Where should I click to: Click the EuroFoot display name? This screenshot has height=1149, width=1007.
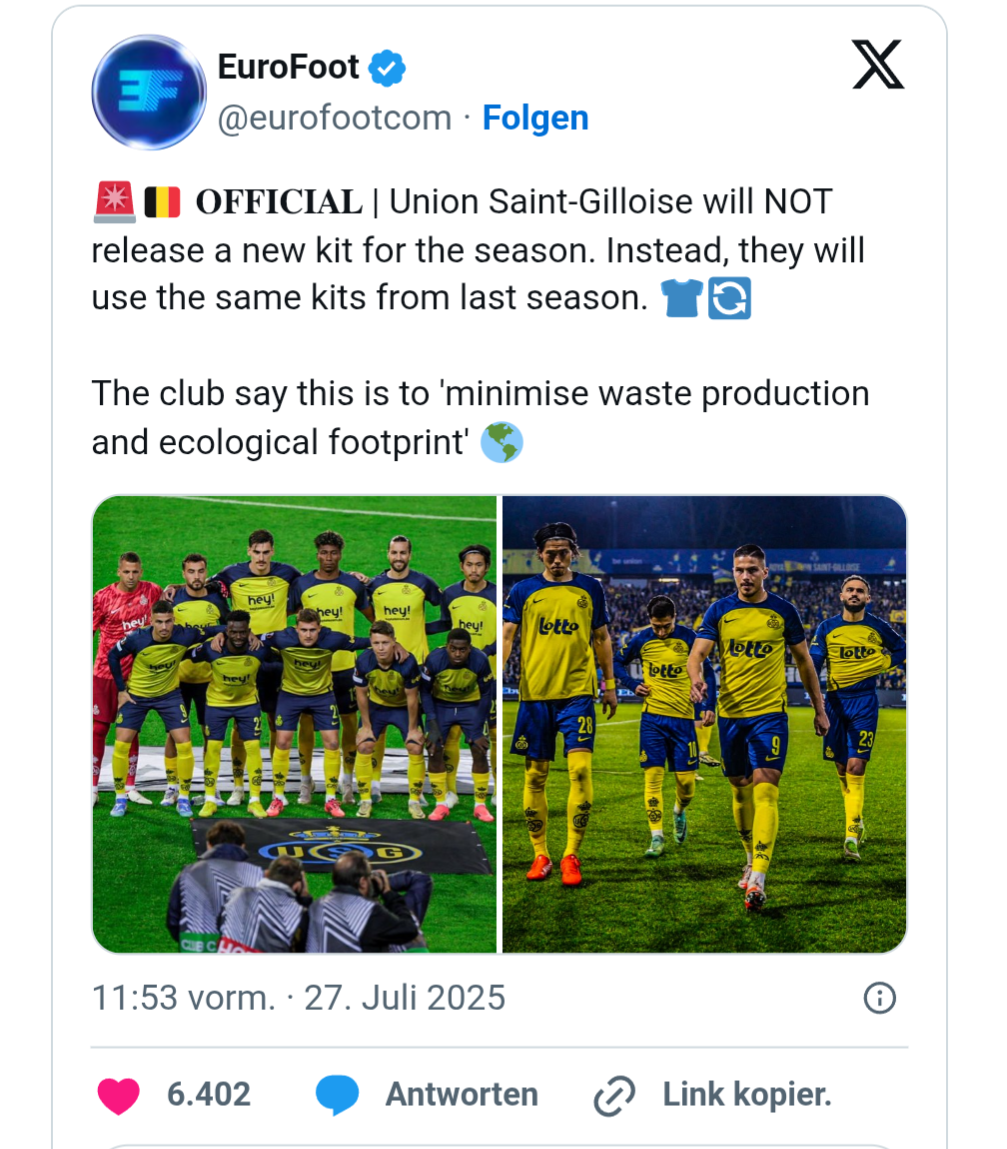tap(288, 67)
